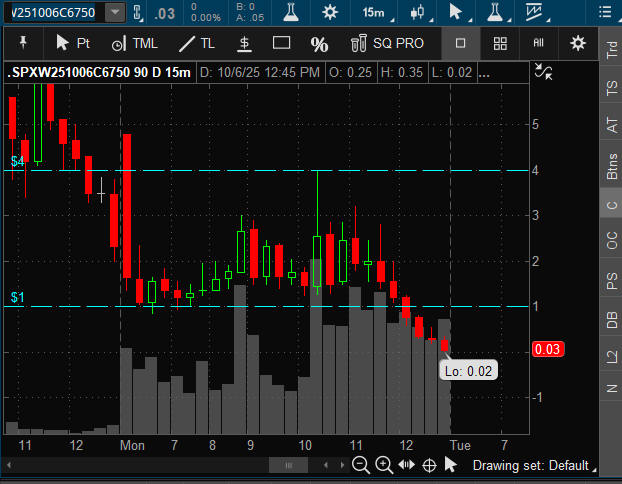
Task: Open the Trd side tab
Action: coord(611,49)
